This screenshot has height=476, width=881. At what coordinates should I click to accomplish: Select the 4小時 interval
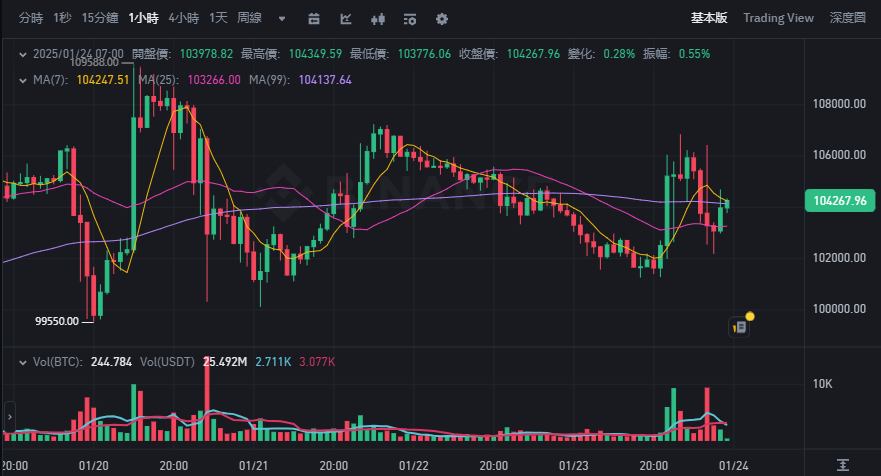(184, 18)
